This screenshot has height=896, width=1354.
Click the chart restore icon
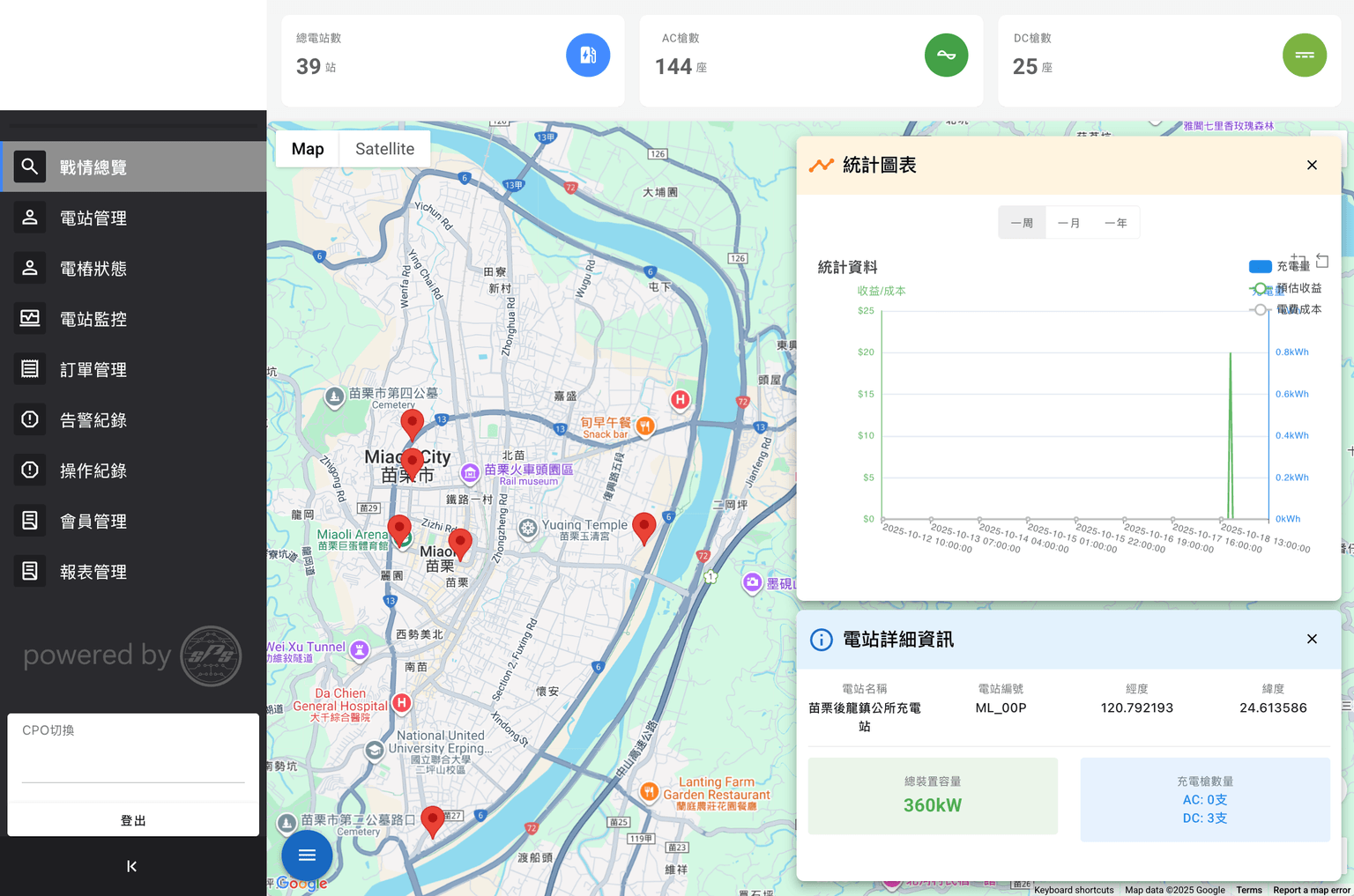tap(1322, 261)
